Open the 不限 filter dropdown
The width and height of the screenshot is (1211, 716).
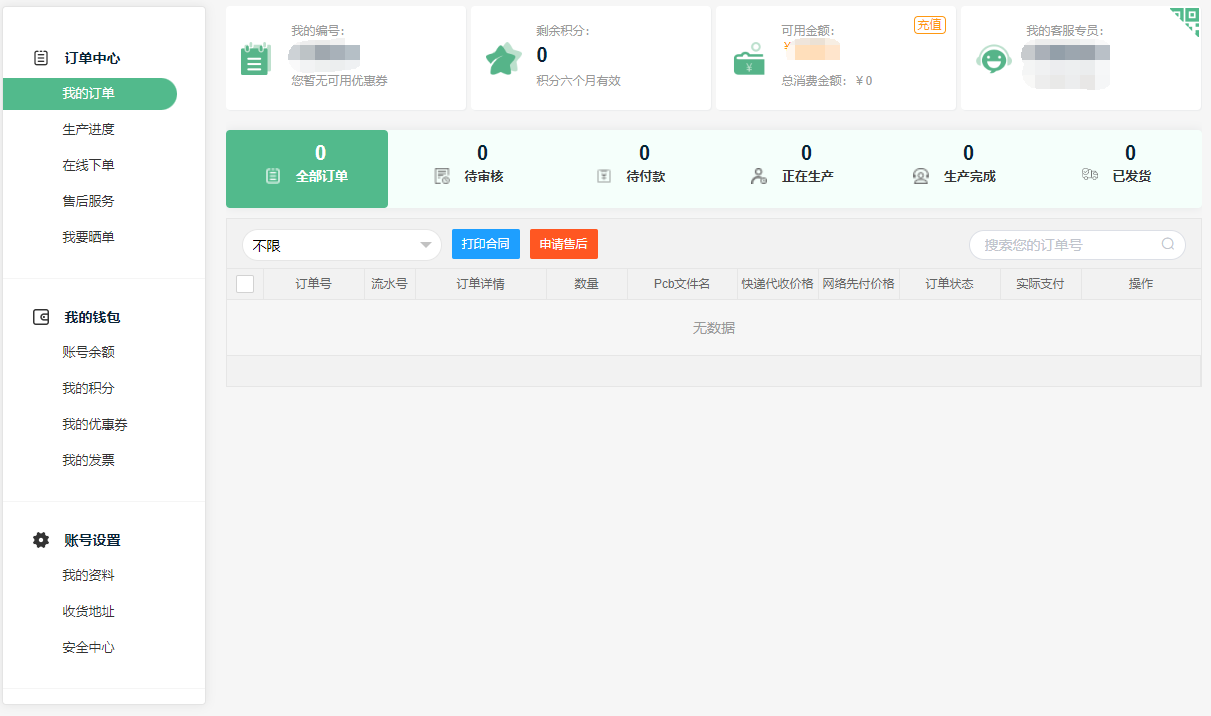341,245
